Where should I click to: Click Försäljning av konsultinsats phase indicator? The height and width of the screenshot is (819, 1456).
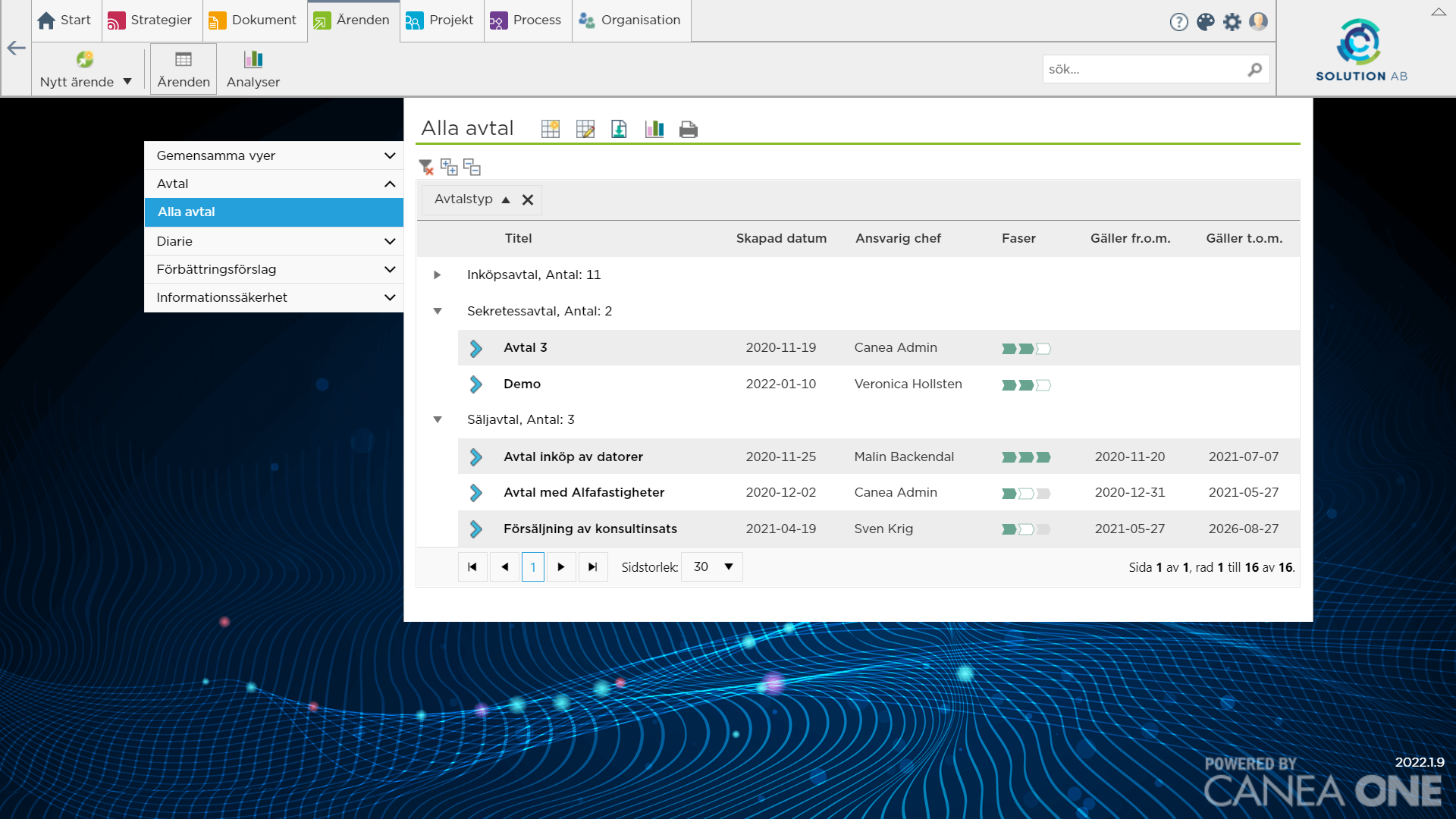coord(1026,529)
